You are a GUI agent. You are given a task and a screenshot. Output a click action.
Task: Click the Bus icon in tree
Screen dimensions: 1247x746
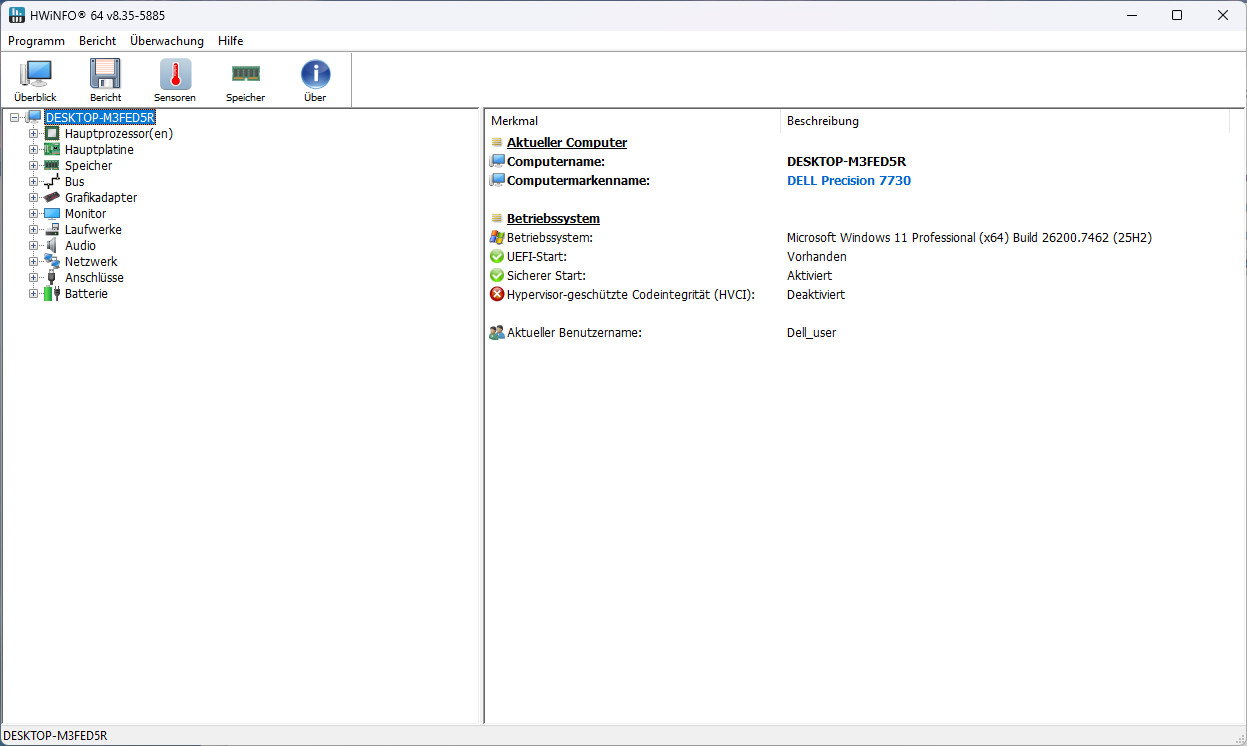tap(52, 182)
